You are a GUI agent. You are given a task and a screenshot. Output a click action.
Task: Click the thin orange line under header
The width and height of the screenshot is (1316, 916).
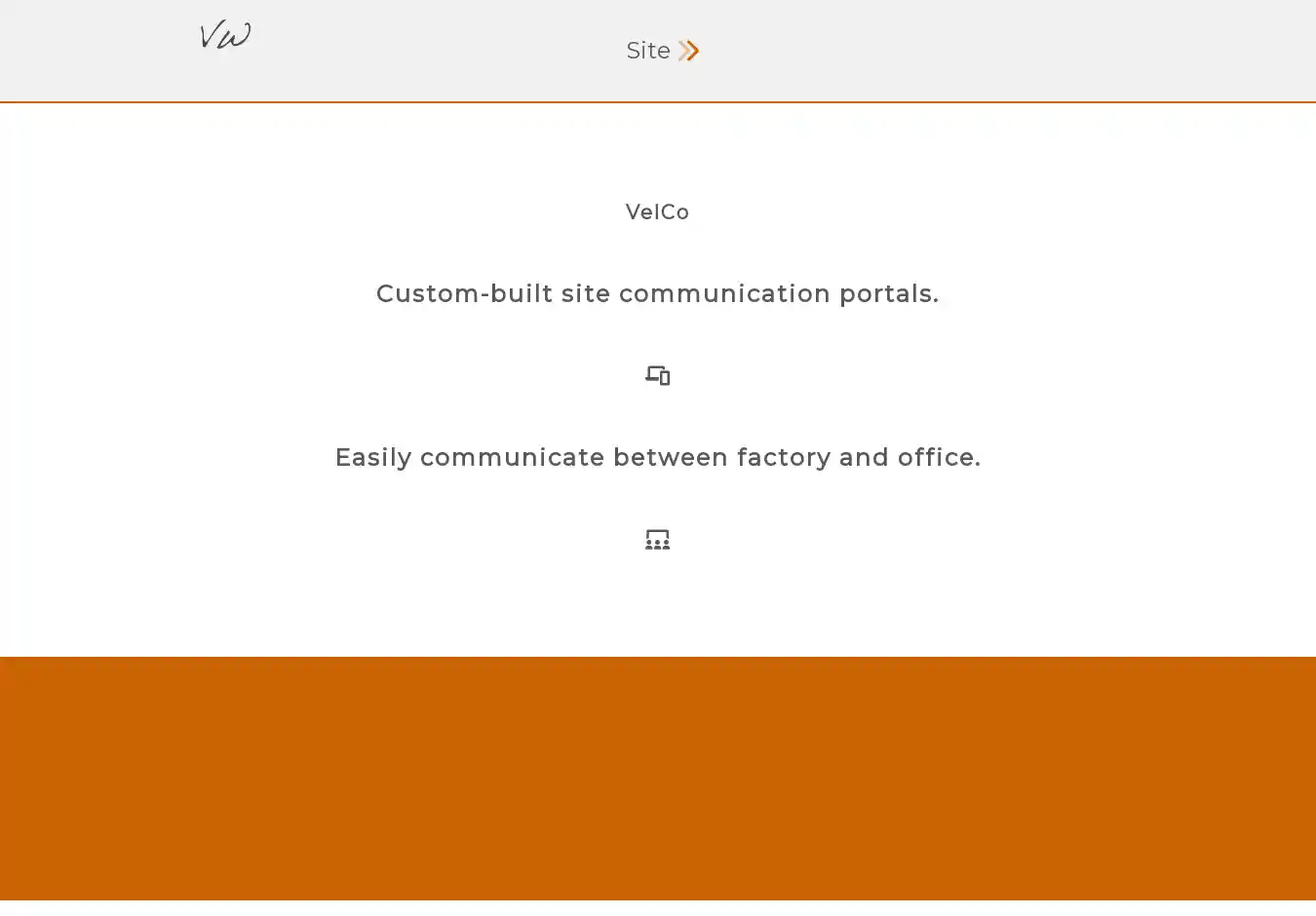[x=658, y=101]
